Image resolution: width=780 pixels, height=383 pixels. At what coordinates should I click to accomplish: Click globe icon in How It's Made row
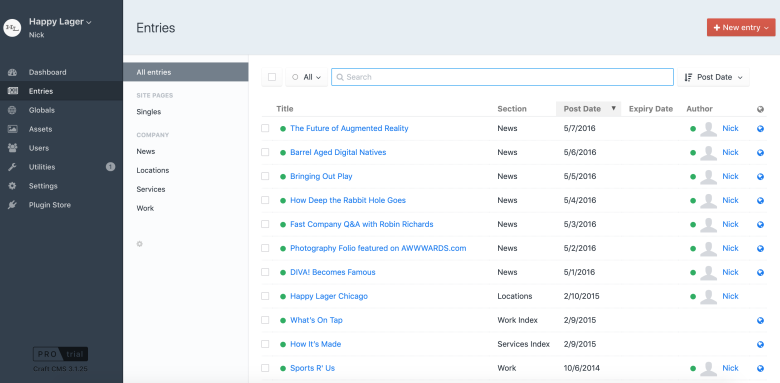(x=760, y=344)
